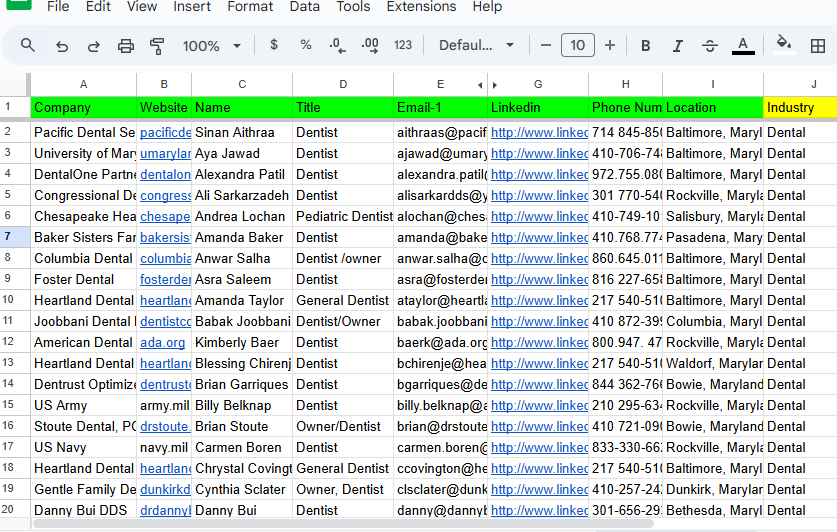Select the yellow Industry header cell
This screenshot has height=532, width=837.
pos(800,107)
